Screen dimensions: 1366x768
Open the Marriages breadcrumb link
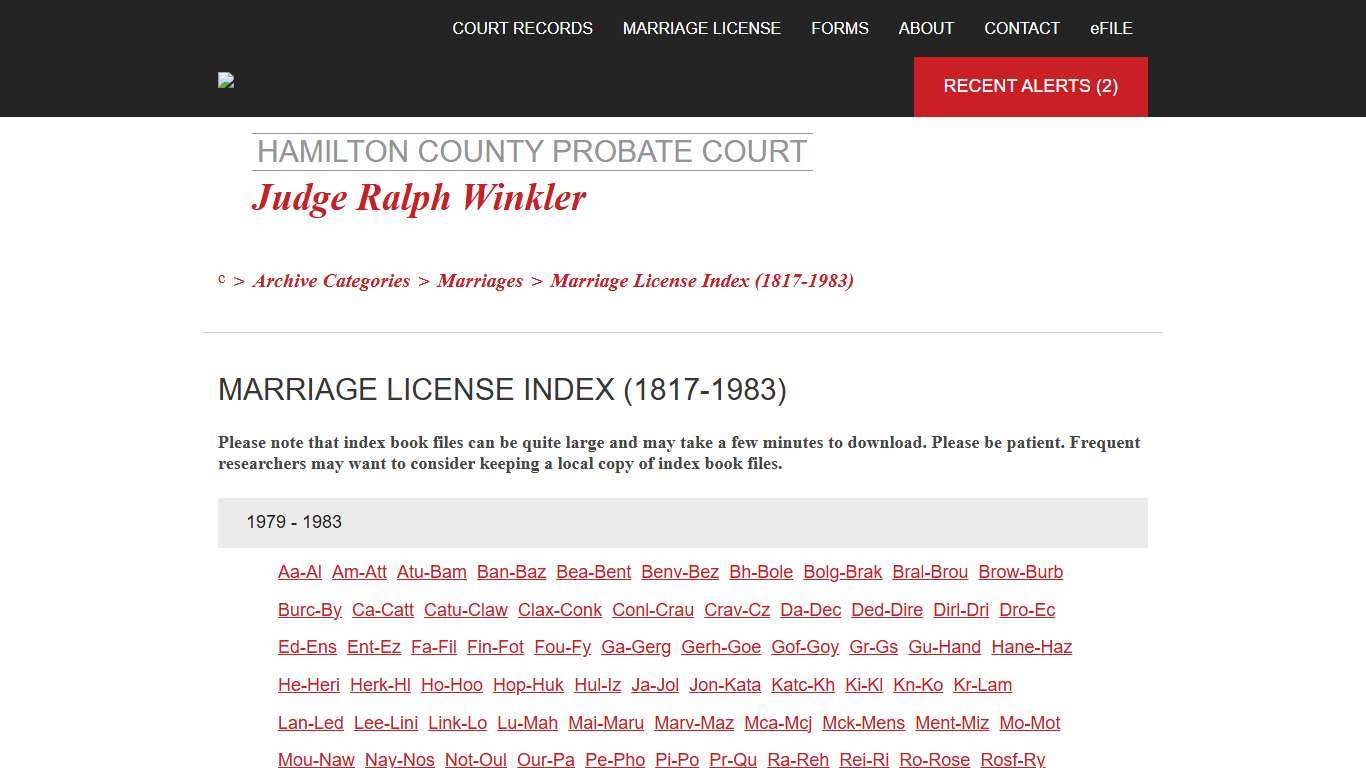click(x=479, y=281)
